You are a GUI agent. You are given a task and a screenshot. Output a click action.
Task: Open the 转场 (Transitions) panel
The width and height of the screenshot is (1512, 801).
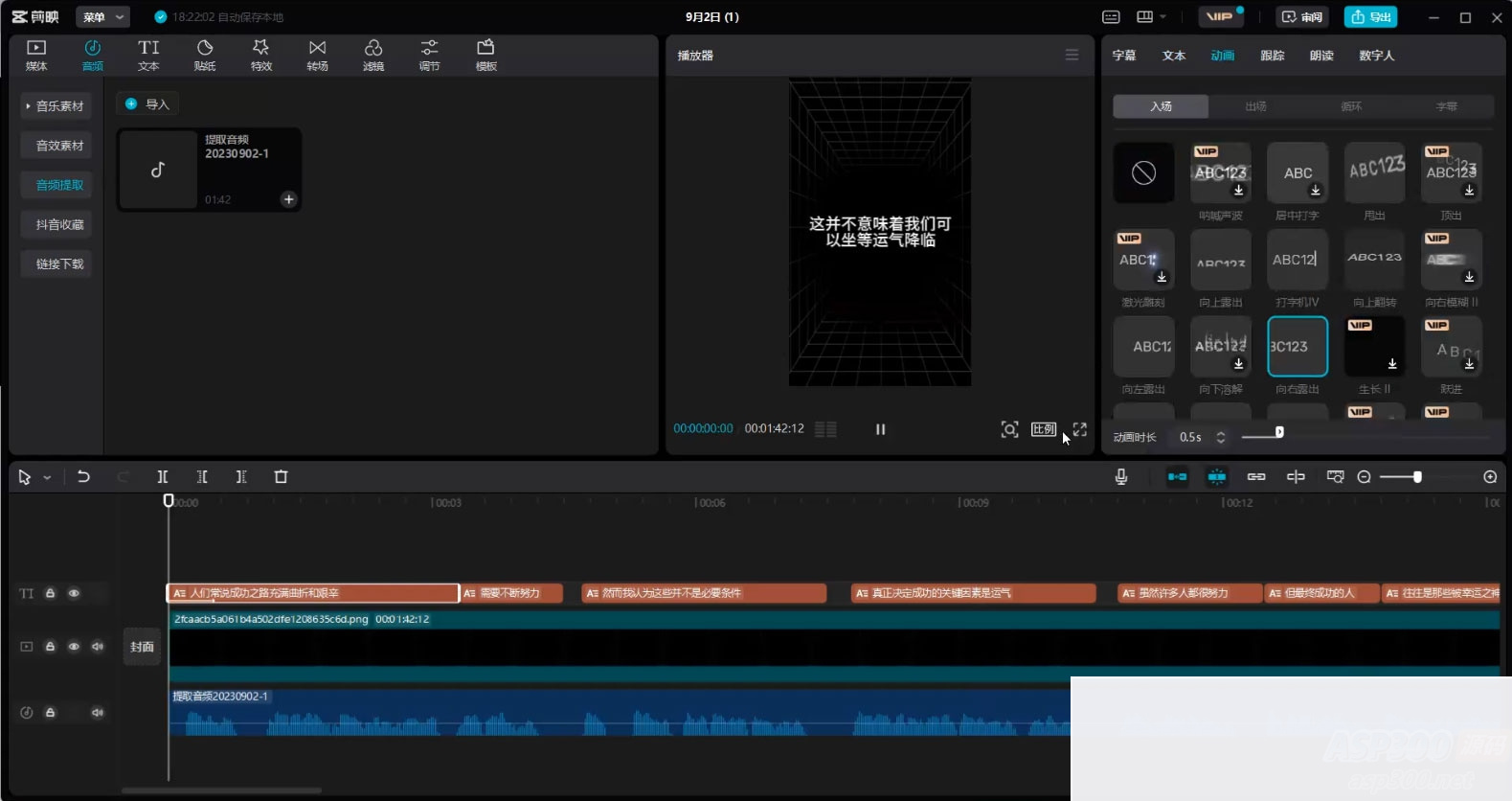(x=317, y=55)
